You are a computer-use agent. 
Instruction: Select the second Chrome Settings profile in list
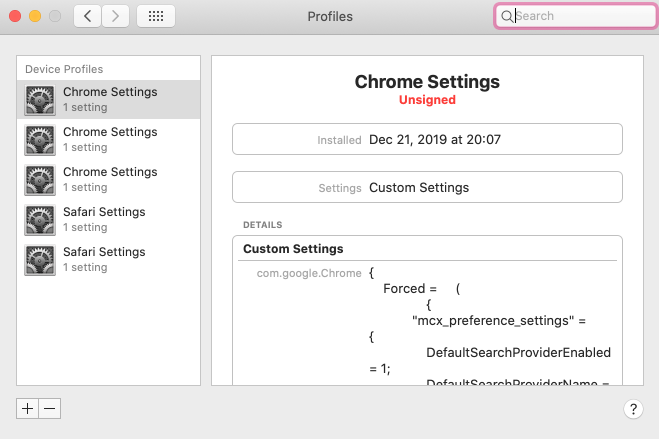(x=108, y=139)
